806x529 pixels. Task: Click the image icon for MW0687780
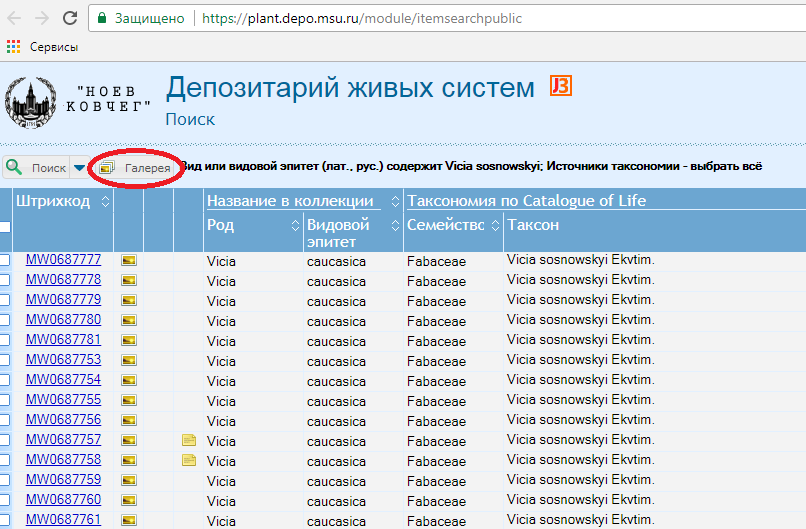pos(129,320)
